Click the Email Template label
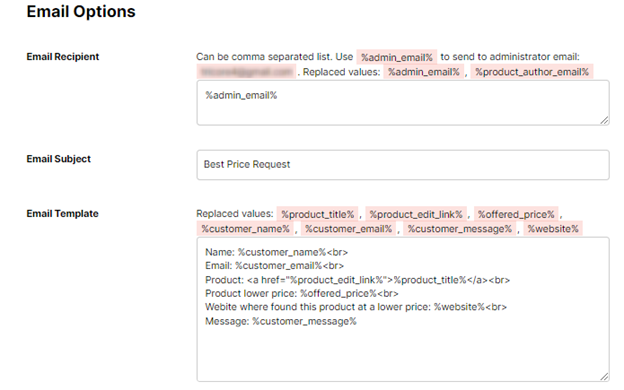This screenshot has width=624, height=390. (x=62, y=213)
